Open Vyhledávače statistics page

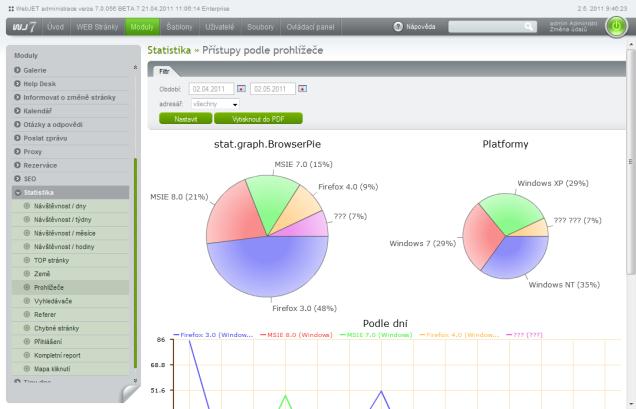pyautogui.click(x=53, y=301)
